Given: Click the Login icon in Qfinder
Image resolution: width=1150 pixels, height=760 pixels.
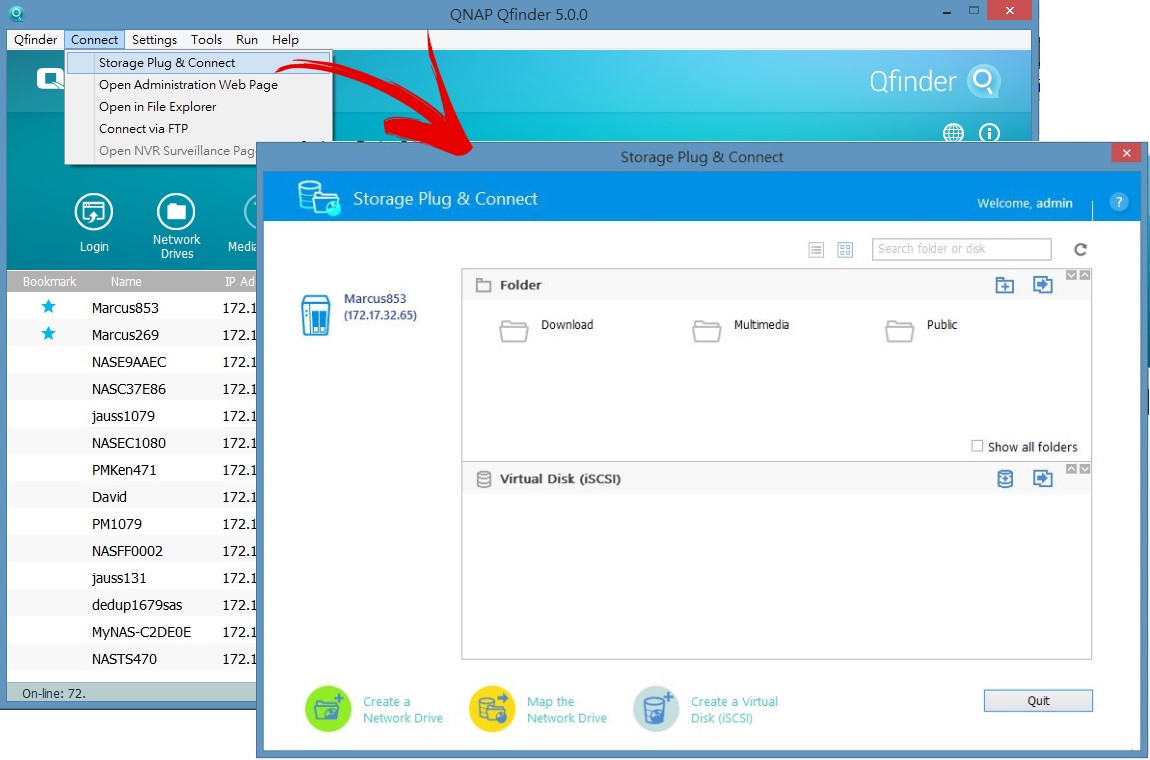Looking at the screenshot, I should pyautogui.click(x=94, y=212).
